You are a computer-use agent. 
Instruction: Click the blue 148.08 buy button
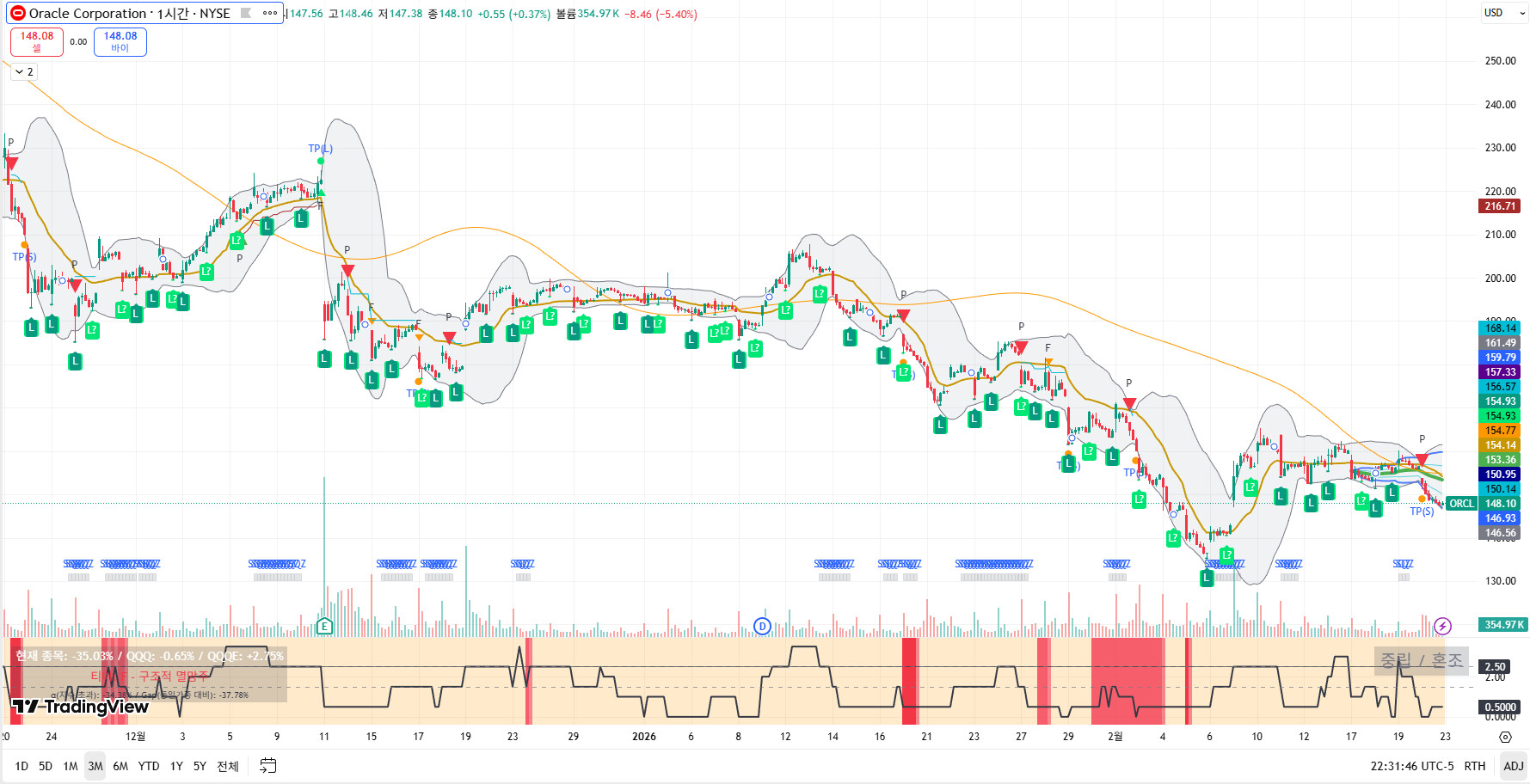pyautogui.click(x=120, y=41)
